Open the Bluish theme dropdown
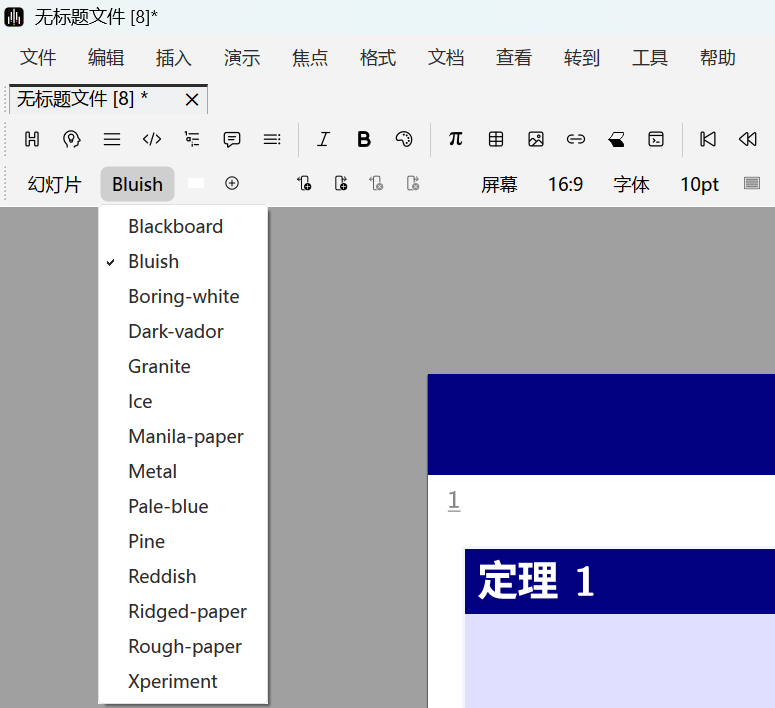This screenshot has width=775, height=708. click(x=137, y=184)
